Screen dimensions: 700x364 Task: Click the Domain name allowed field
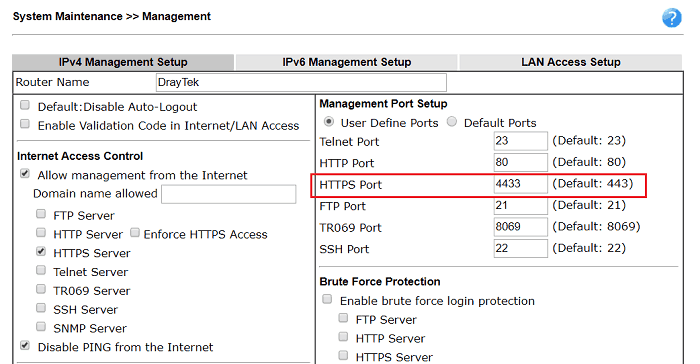point(229,194)
